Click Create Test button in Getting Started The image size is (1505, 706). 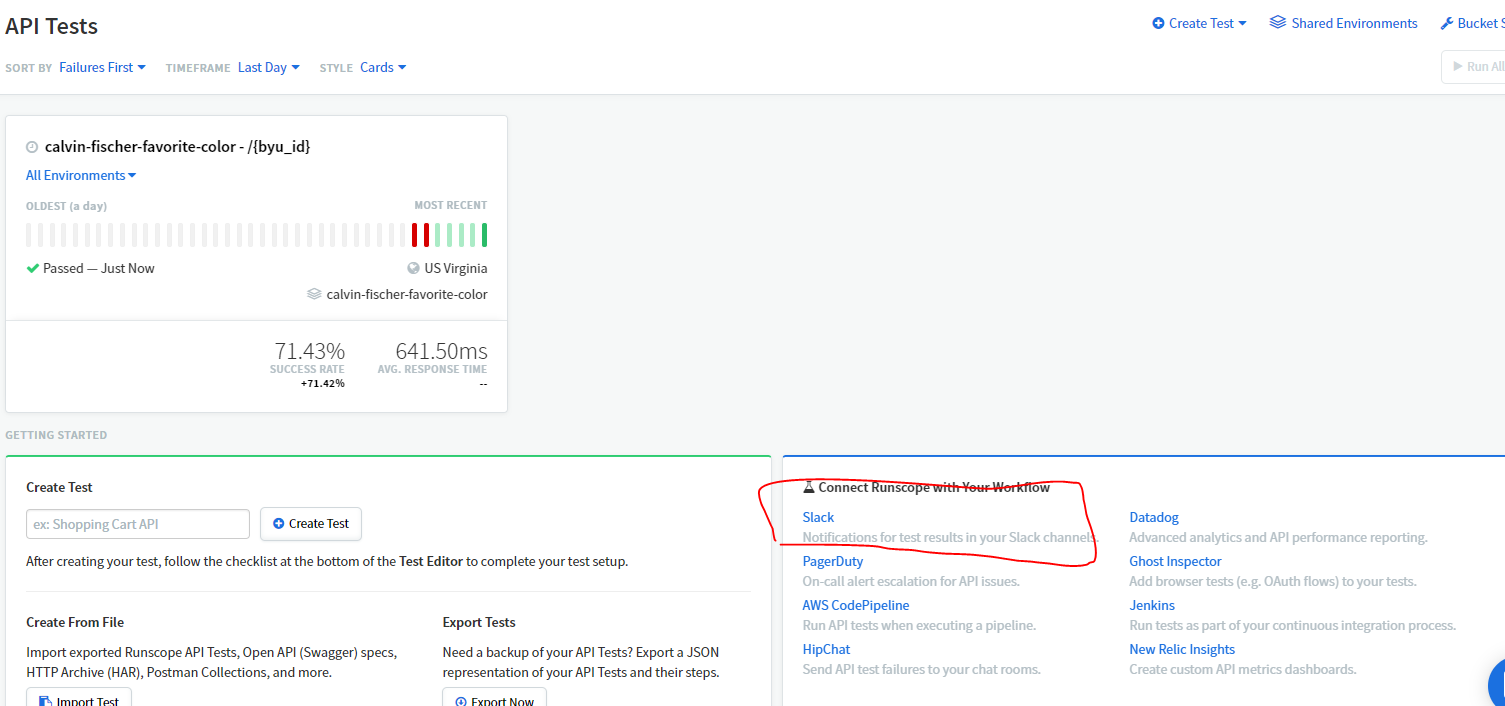311,524
